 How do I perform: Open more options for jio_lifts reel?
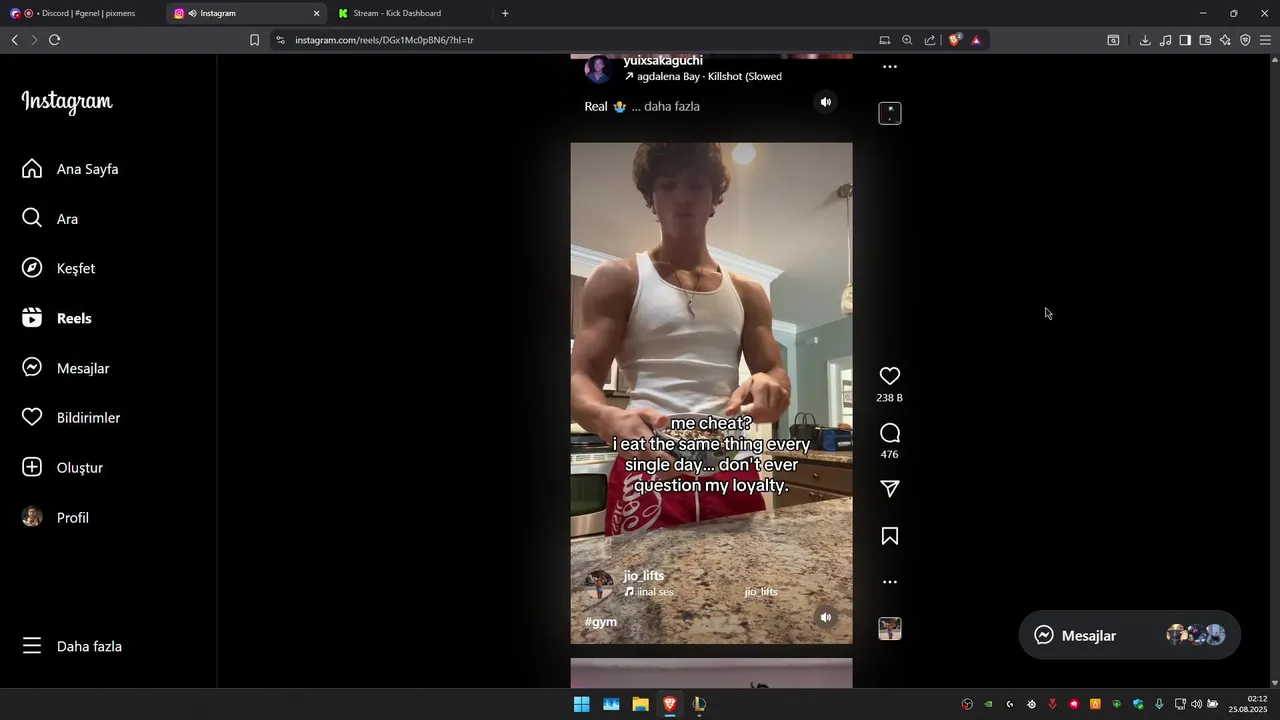pyautogui.click(x=890, y=582)
